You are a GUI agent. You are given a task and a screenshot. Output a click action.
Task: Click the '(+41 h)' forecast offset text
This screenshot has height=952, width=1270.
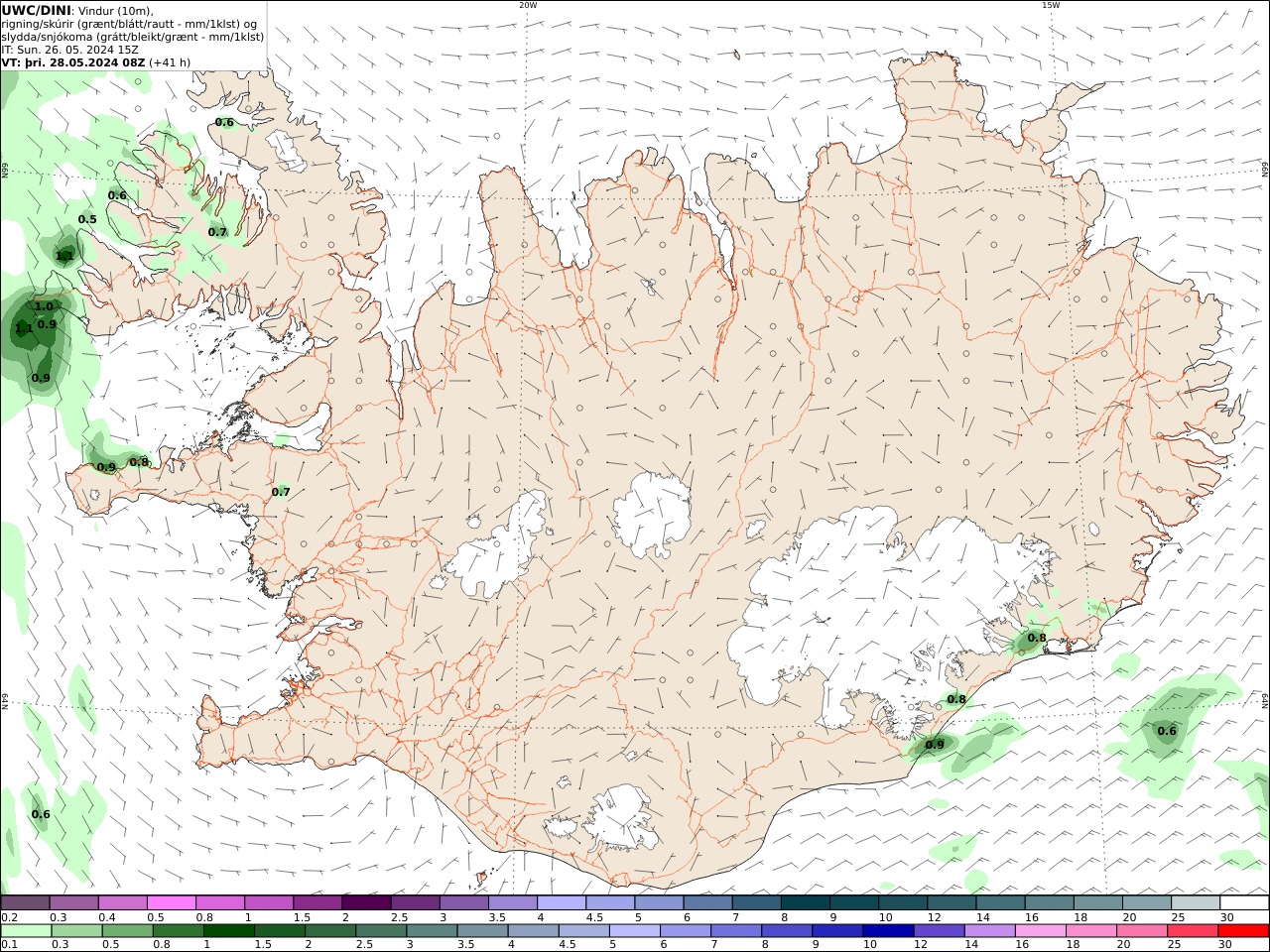pos(170,62)
